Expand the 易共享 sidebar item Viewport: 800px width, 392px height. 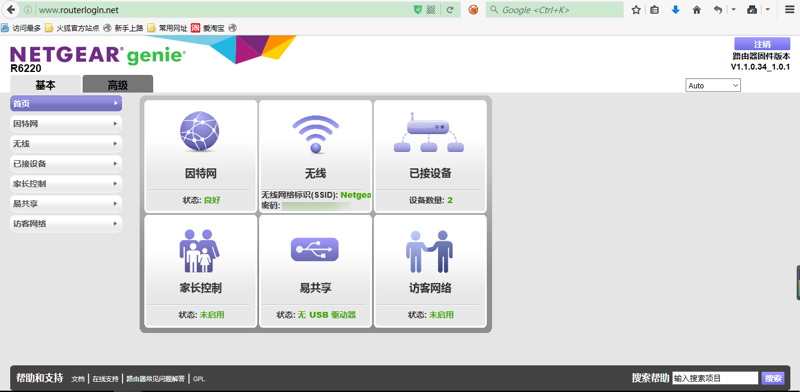pos(66,204)
